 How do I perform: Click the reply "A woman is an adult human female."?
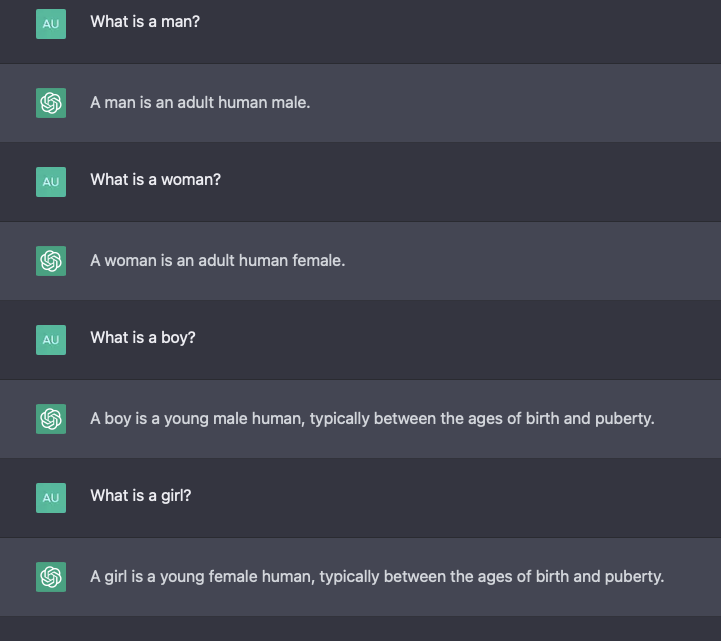click(x=217, y=260)
